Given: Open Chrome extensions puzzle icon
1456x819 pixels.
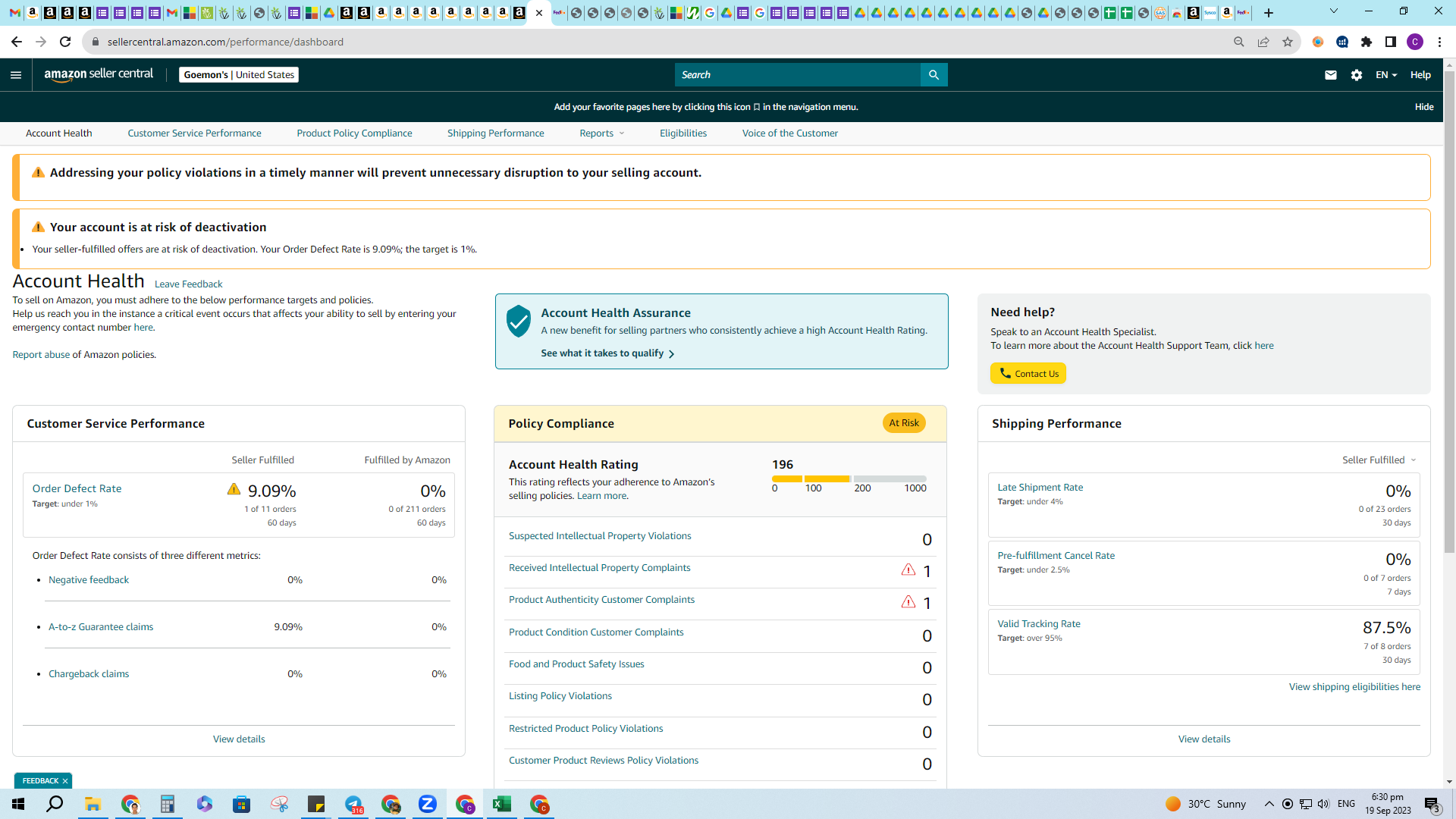Looking at the screenshot, I should tap(1367, 42).
